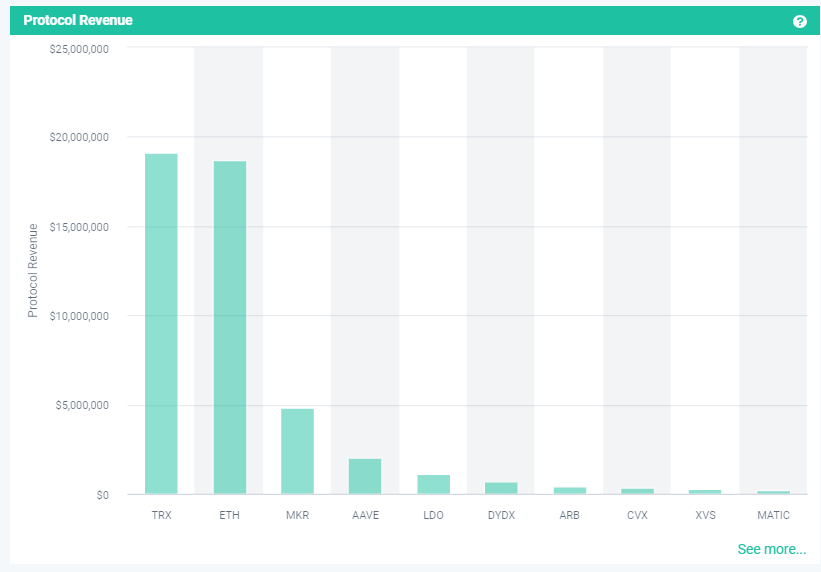Select the LDO revenue bar
821x572 pixels.
[x=434, y=485]
